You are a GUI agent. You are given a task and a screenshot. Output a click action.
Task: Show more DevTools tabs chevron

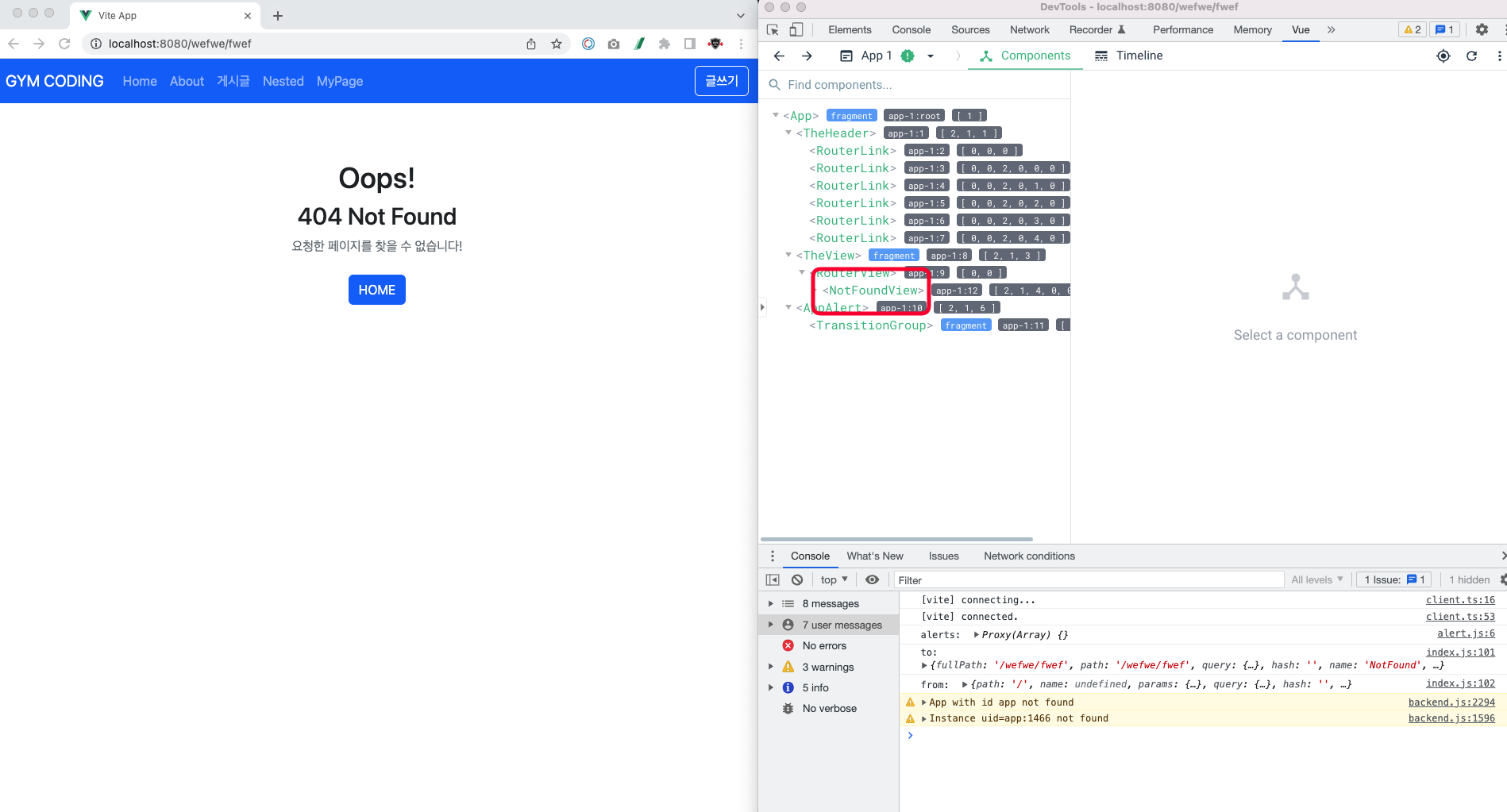click(x=1332, y=29)
